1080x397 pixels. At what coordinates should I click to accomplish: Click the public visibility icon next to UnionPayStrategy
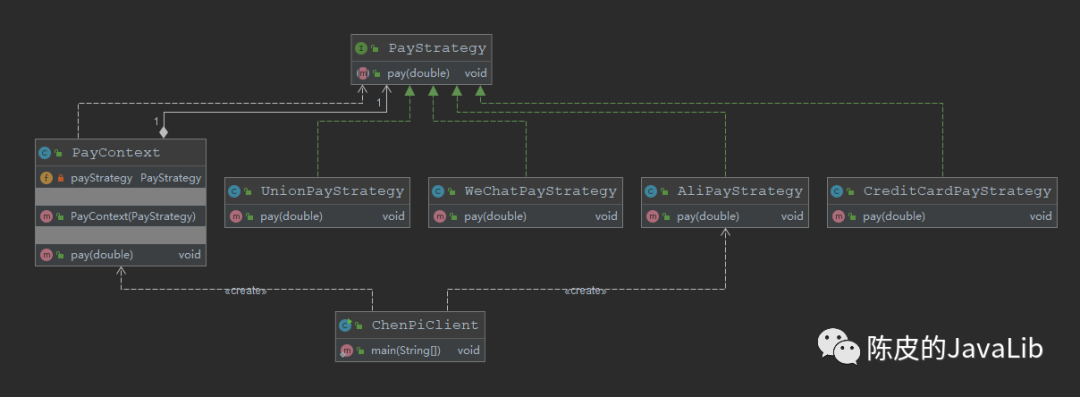click(248, 192)
